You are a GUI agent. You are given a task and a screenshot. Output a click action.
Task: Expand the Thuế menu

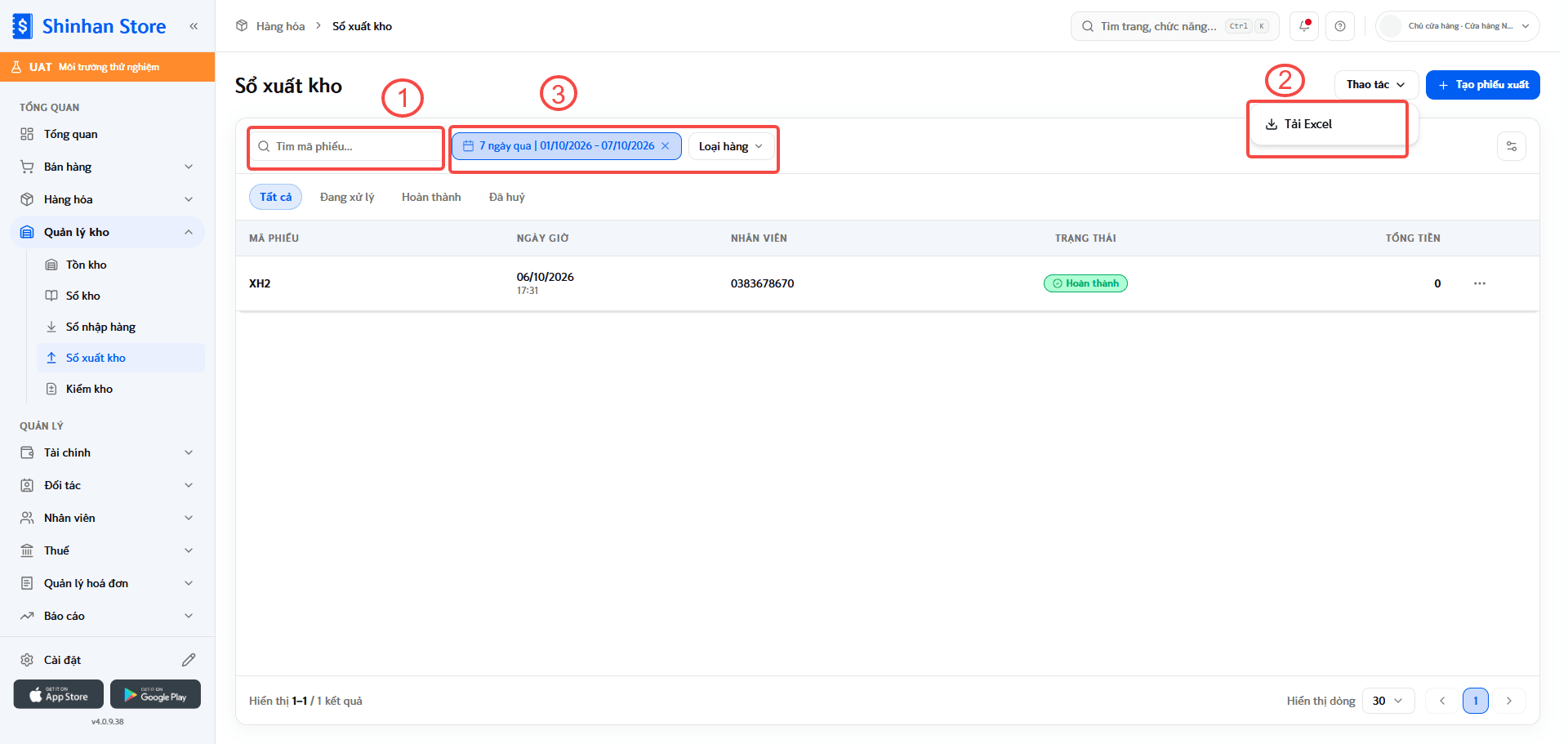[107, 550]
